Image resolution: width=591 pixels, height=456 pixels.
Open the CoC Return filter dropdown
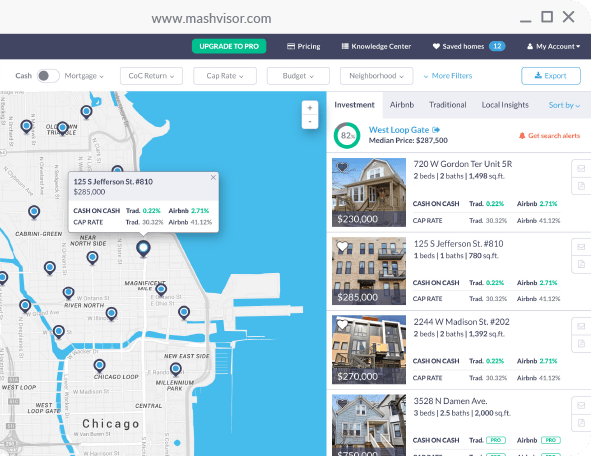151,76
